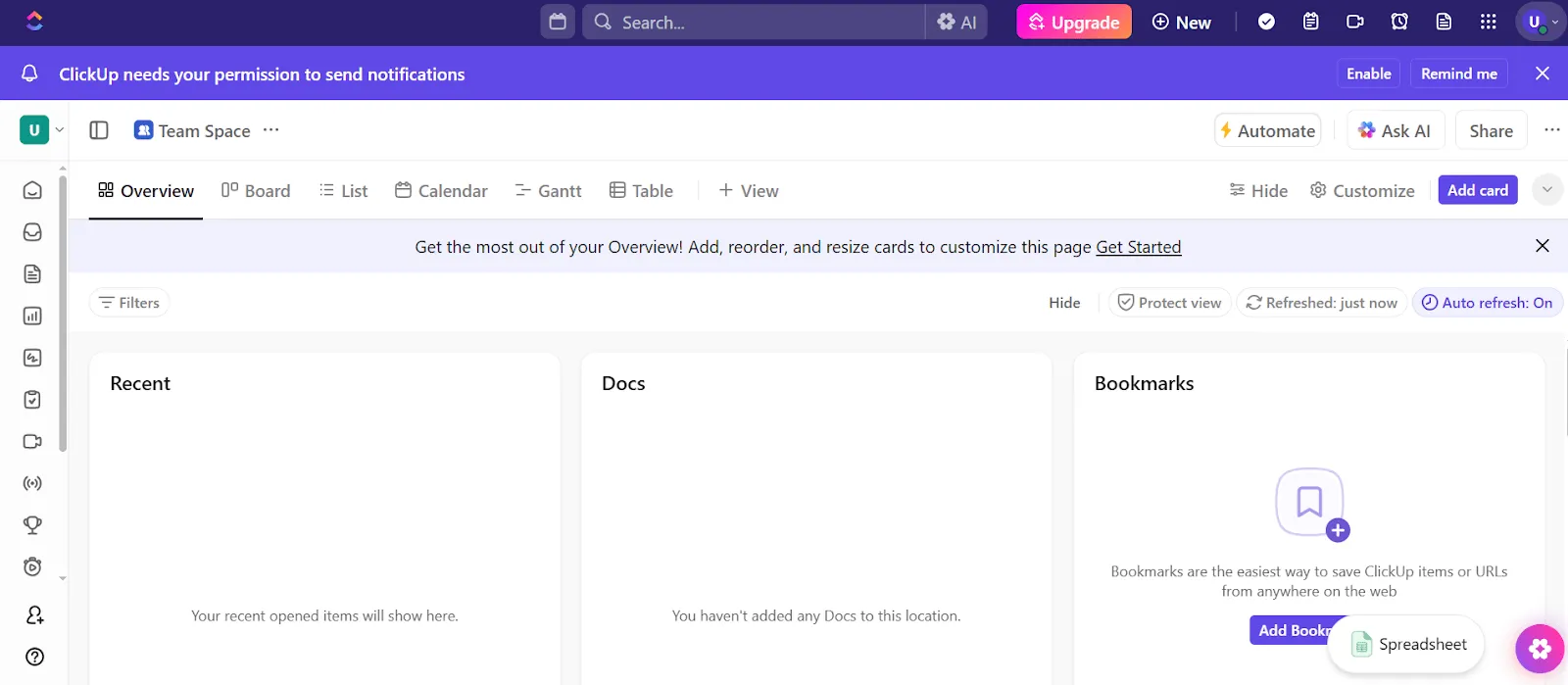Click Hide in the filter row
The image size is (1568, 685).
click(1064, 303)
